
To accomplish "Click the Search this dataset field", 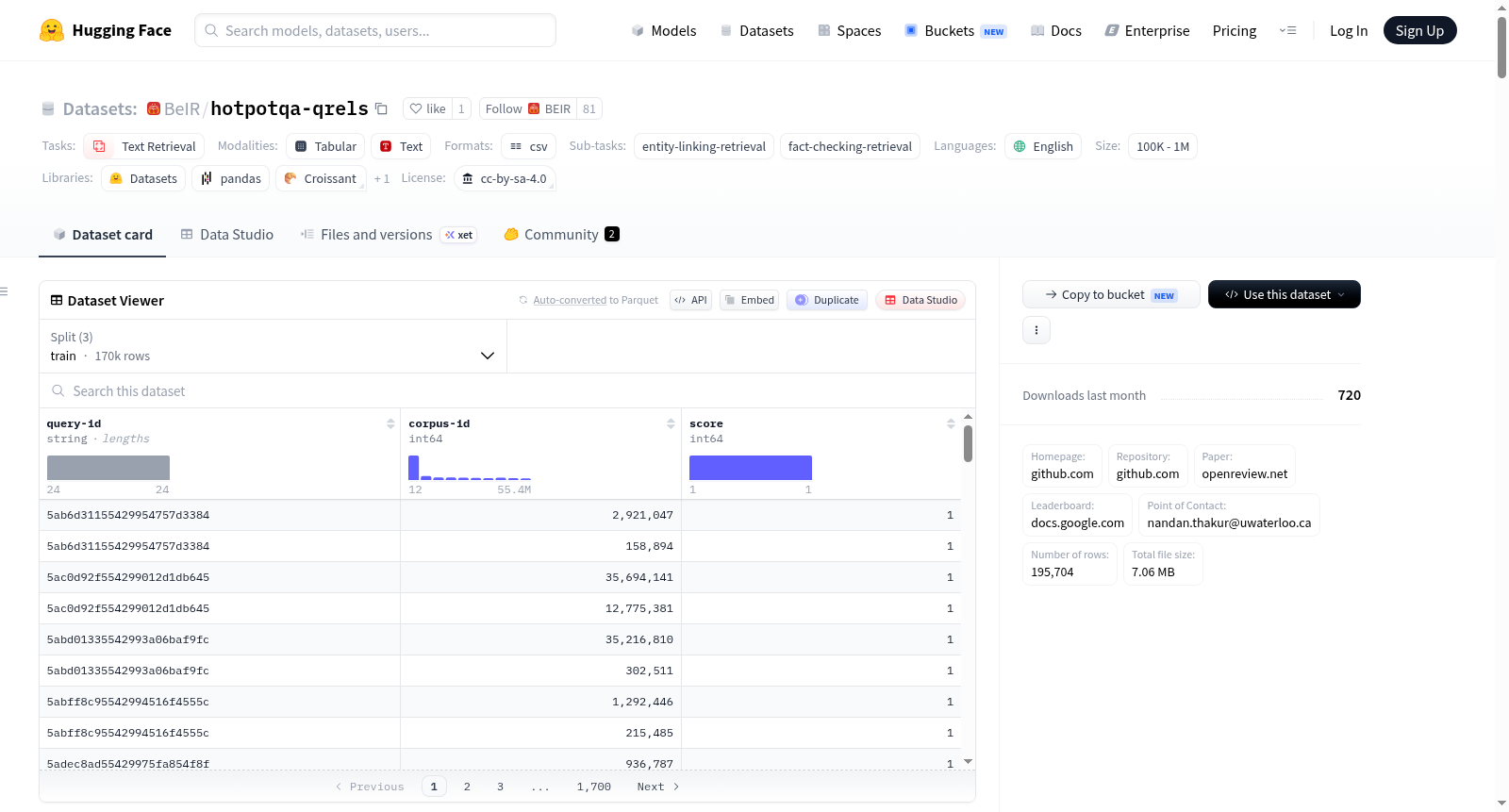I will point(507,390).
